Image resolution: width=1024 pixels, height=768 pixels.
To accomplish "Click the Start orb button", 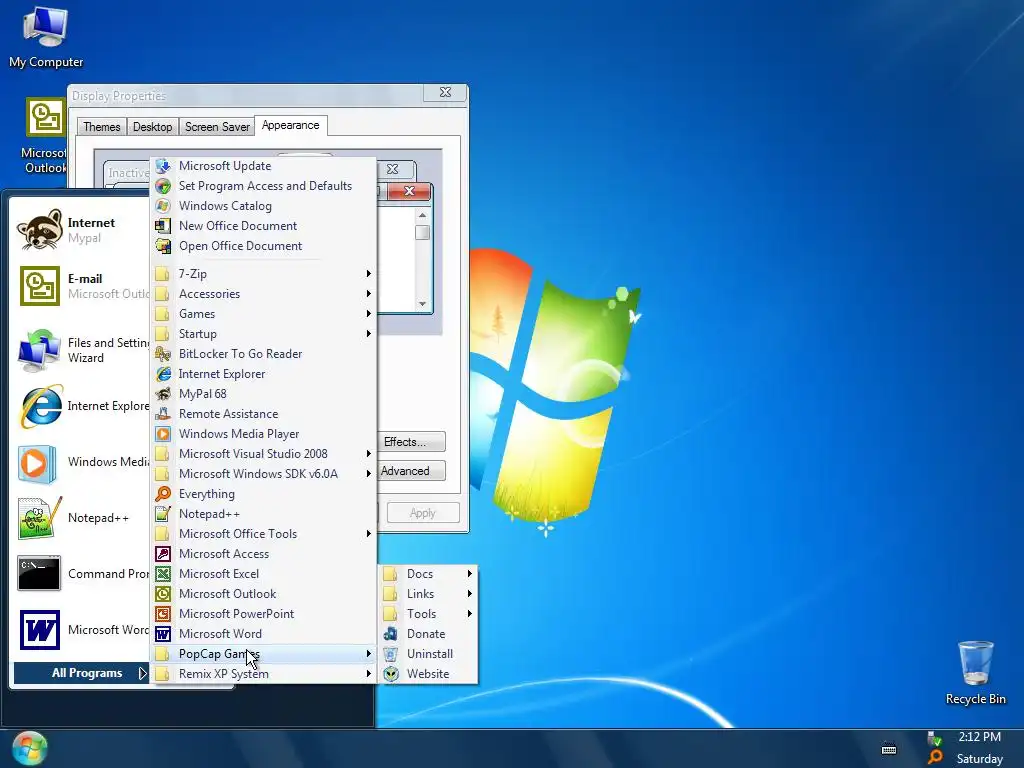I will pyautogui.click(x=29, y=748).
